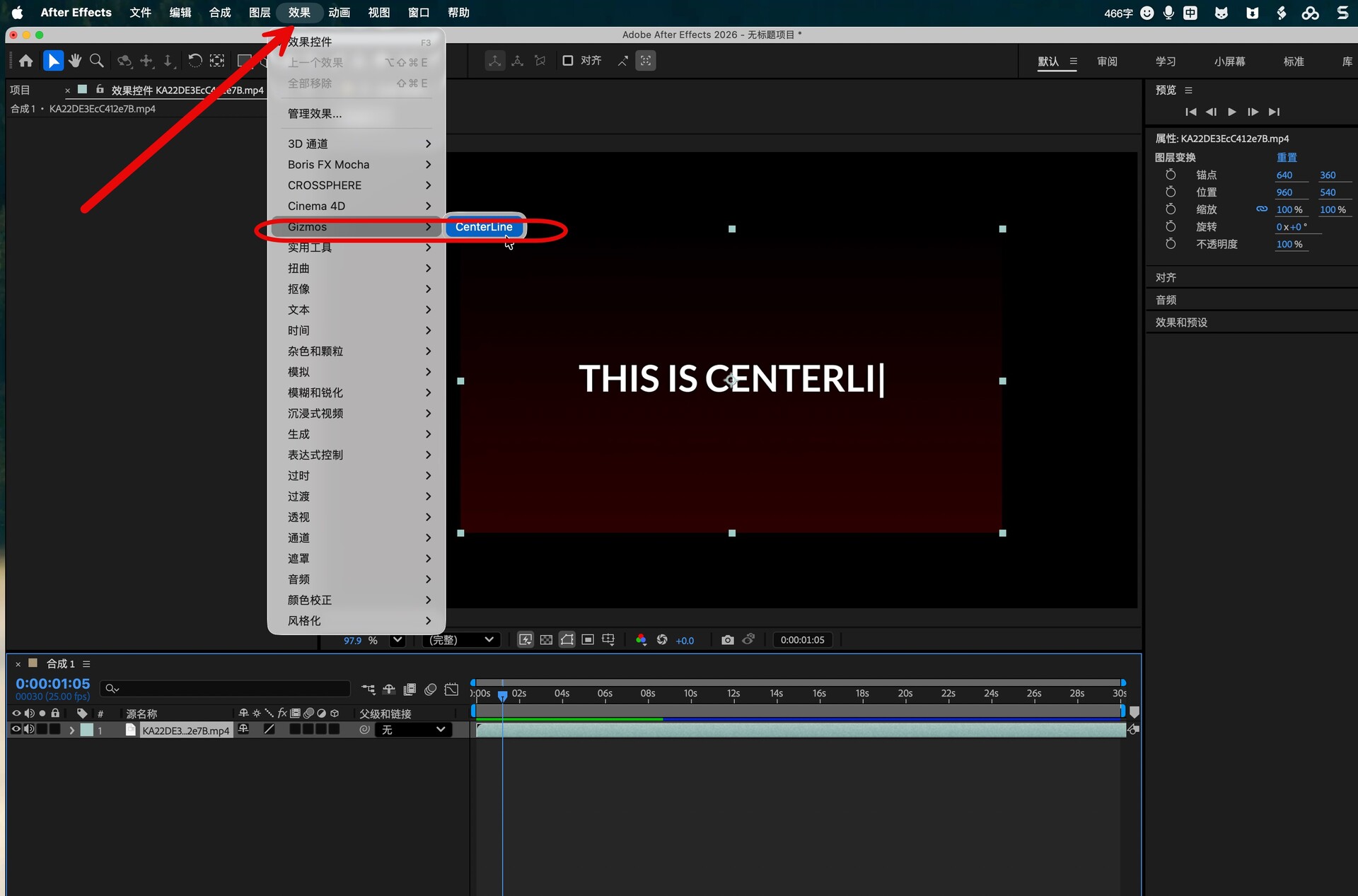1358x896 pixels.
Task: Open the composition mini-flowchart icon
Action: click(368, 690)
